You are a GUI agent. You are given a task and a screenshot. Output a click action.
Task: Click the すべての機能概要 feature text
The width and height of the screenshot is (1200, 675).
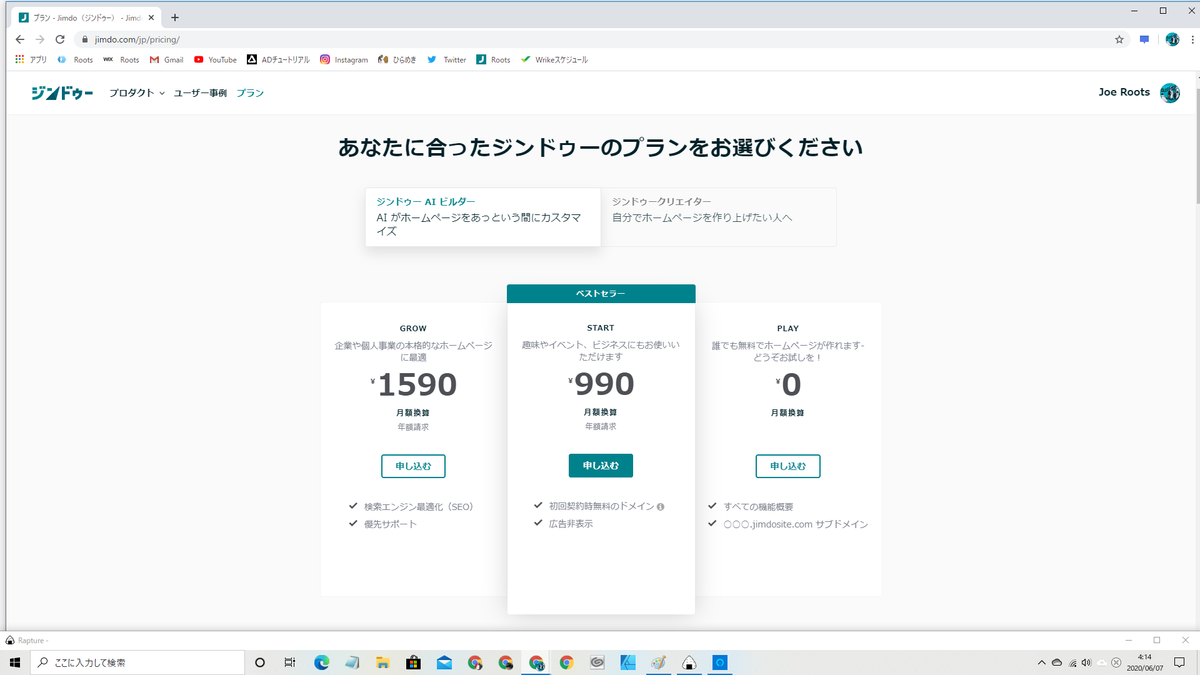click(x=759, y=507)
